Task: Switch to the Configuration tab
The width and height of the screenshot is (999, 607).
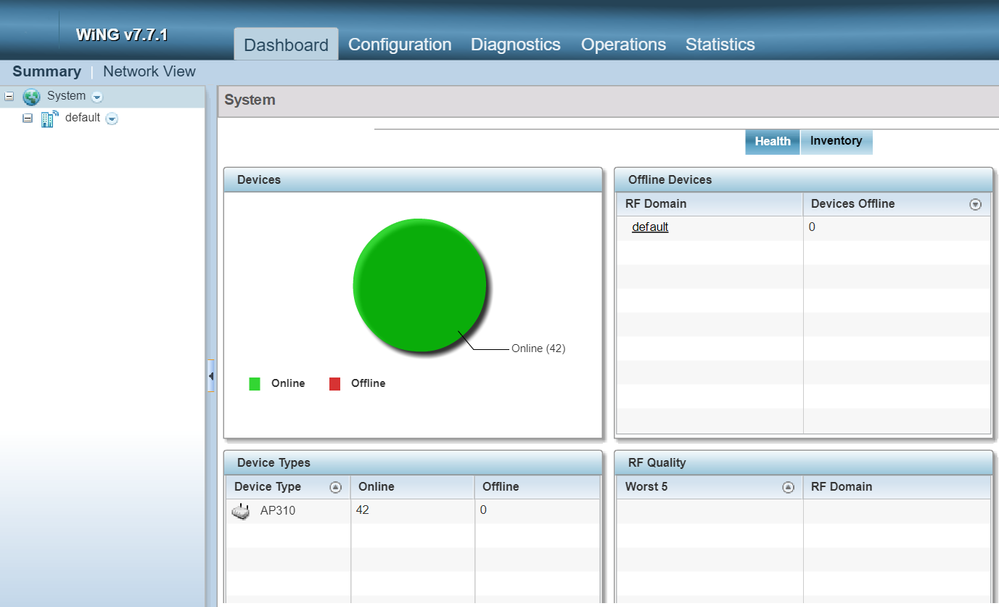Action: pos(399,45)
